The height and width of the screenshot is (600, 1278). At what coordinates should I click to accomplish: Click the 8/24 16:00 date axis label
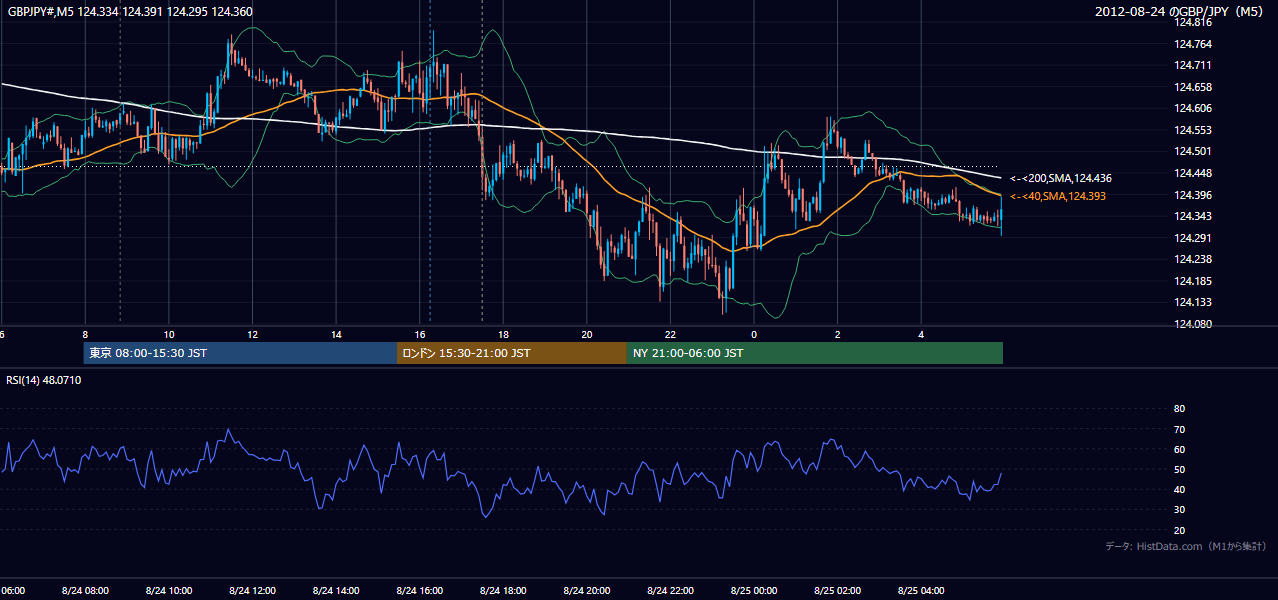click(x=419, y=590)
